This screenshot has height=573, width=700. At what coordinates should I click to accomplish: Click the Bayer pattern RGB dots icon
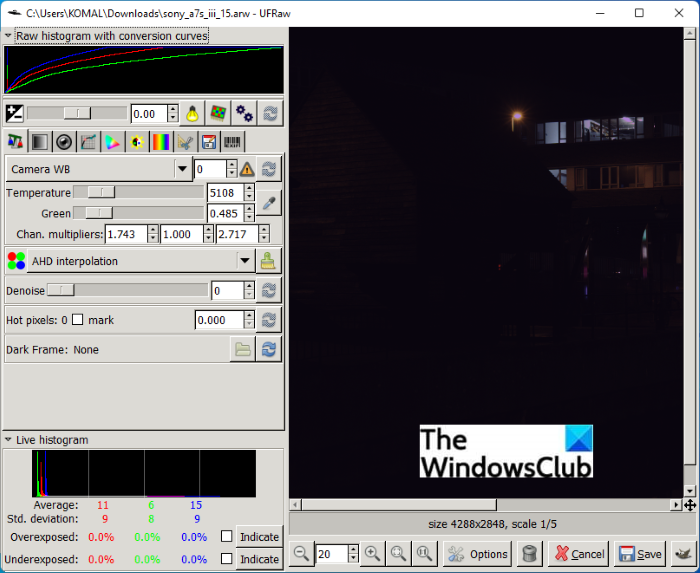(x=16, y=261)
